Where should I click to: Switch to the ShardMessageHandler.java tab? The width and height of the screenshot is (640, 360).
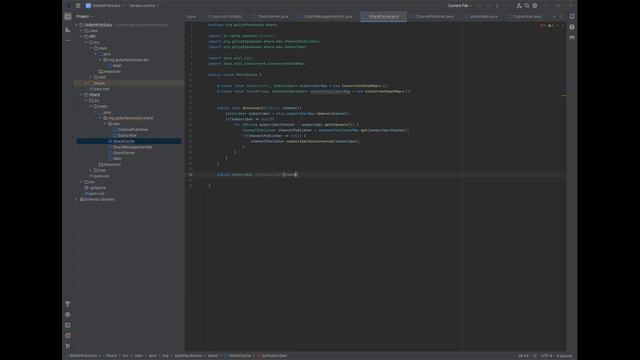[x=326, y=17]
